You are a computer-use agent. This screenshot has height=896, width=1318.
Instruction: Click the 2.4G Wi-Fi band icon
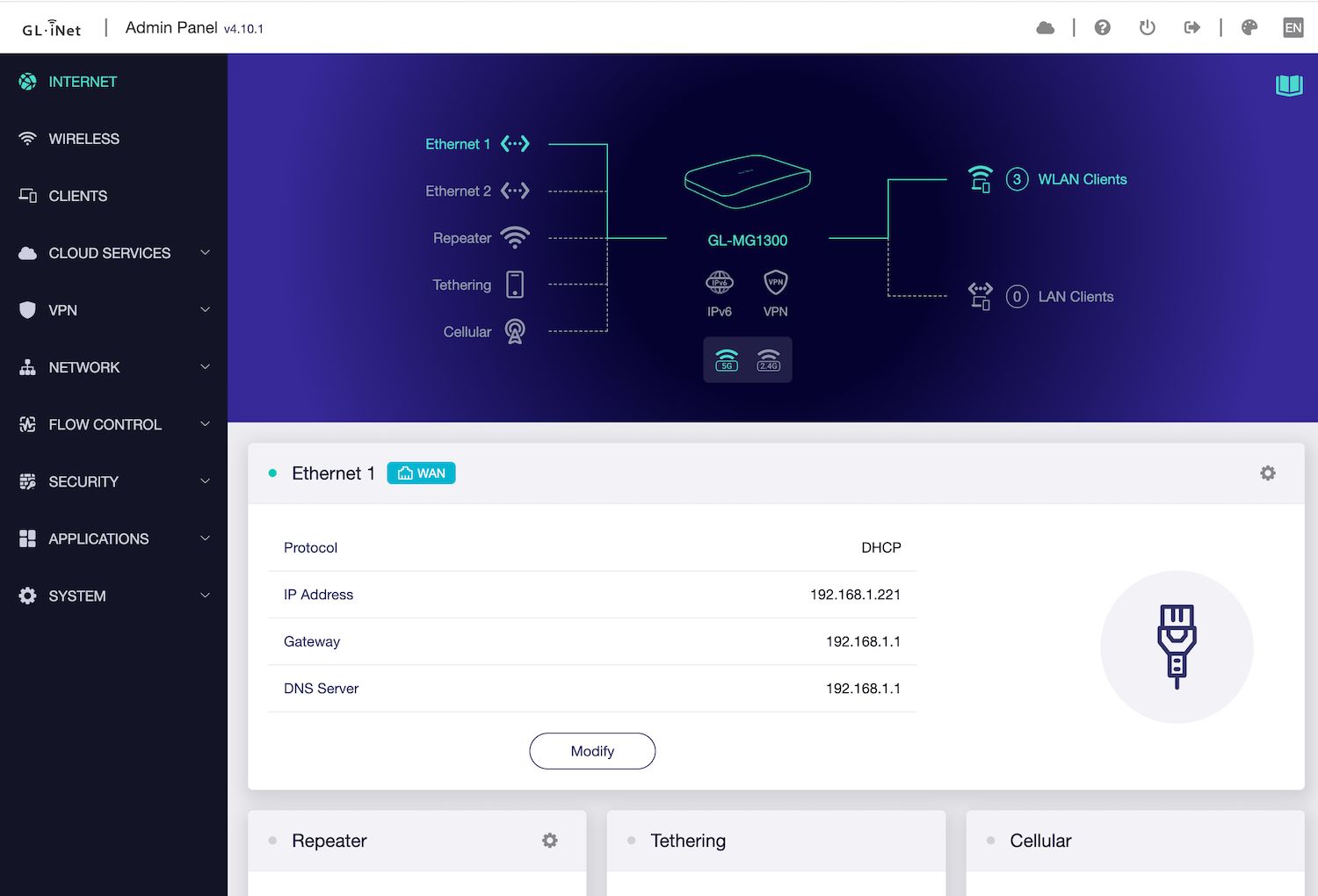[x=769, y=360]
